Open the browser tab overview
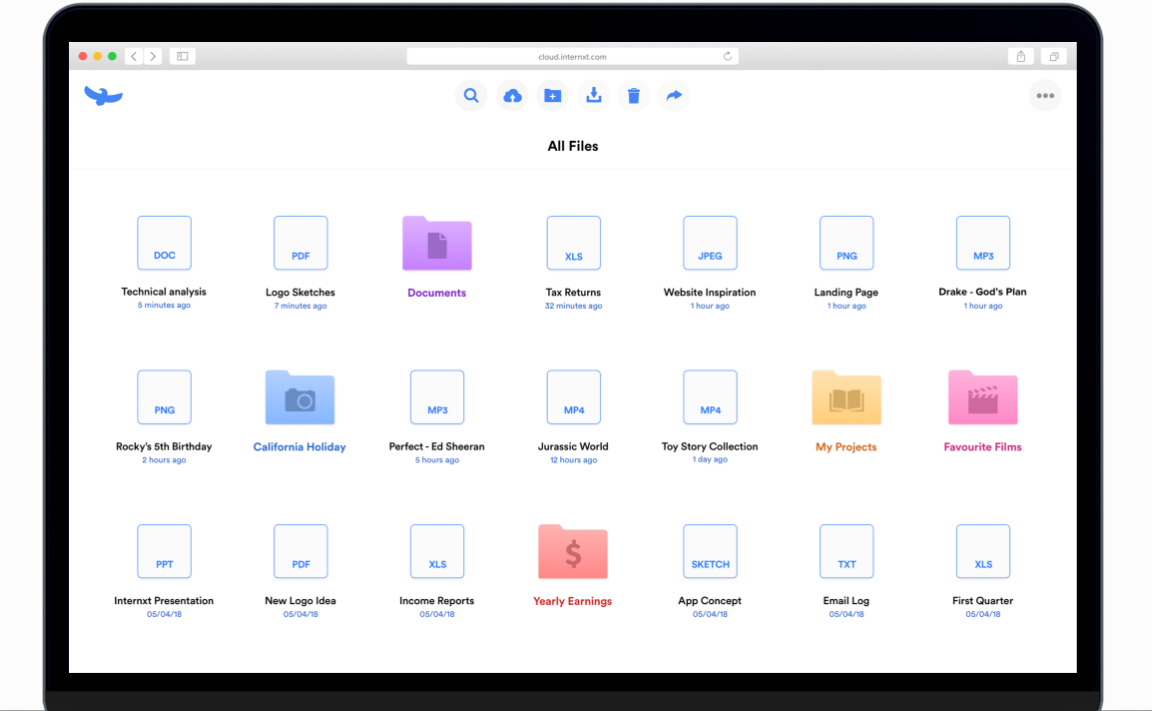Image resolution: width=1152 pixels, height=711 pixels. click(x=1053, y=56)
